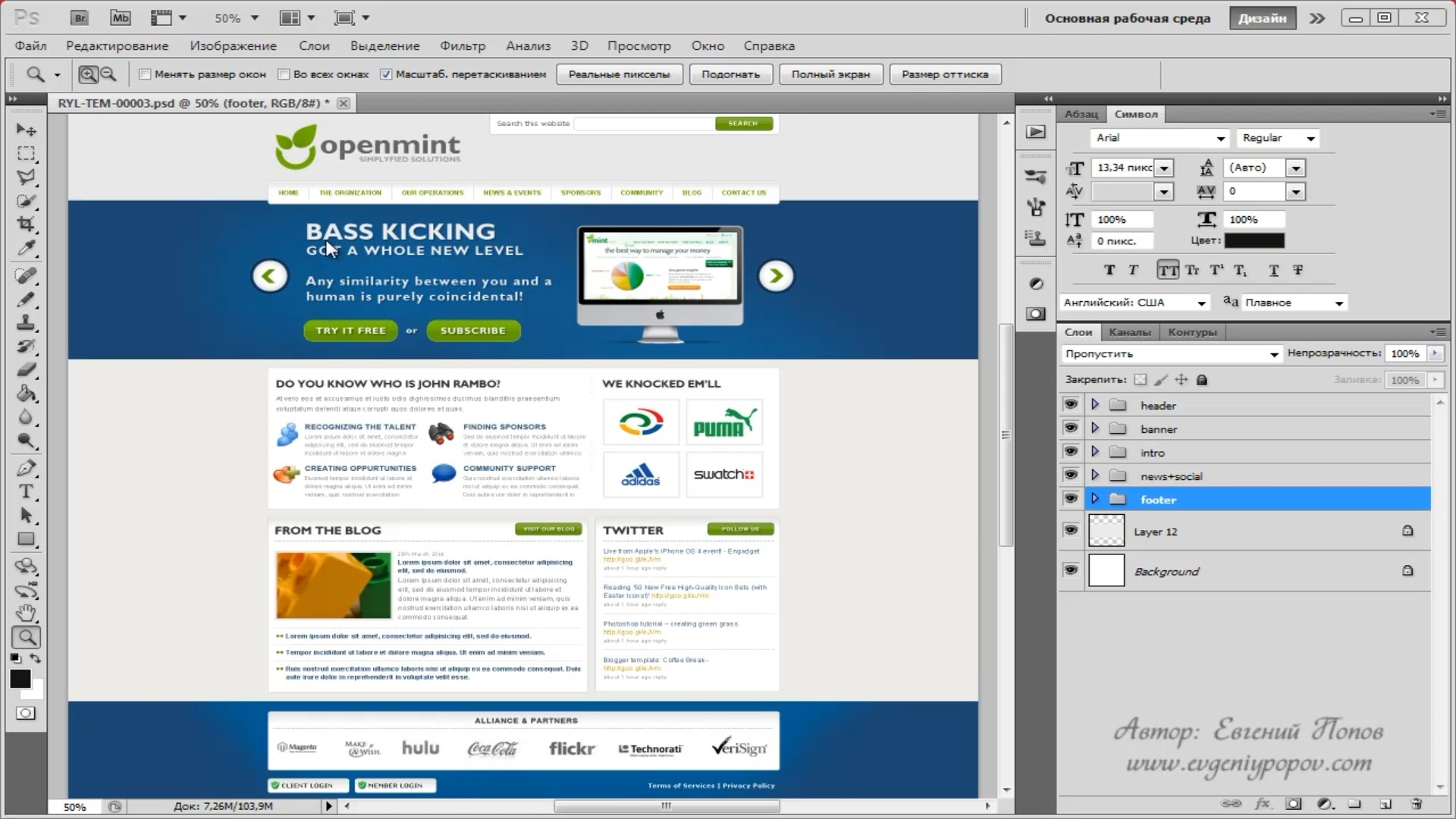1456x819 pixels.
Task: Launch Bridge with the Br icon
Action: coord(80,18)
